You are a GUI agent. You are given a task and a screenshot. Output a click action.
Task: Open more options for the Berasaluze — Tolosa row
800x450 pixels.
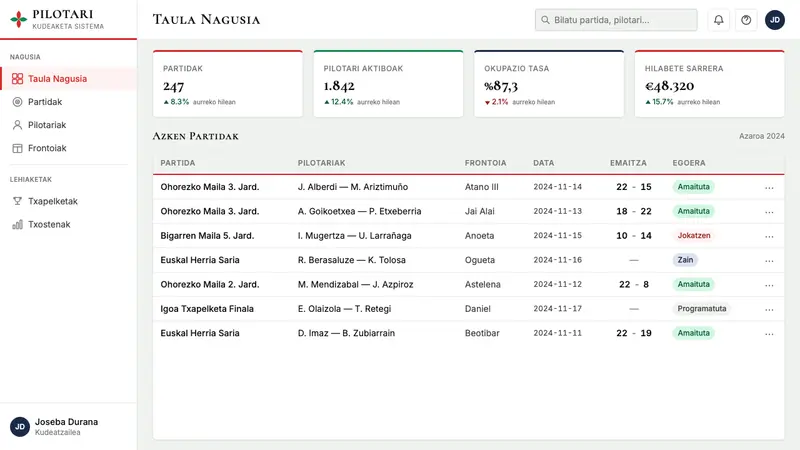point(769,261)
